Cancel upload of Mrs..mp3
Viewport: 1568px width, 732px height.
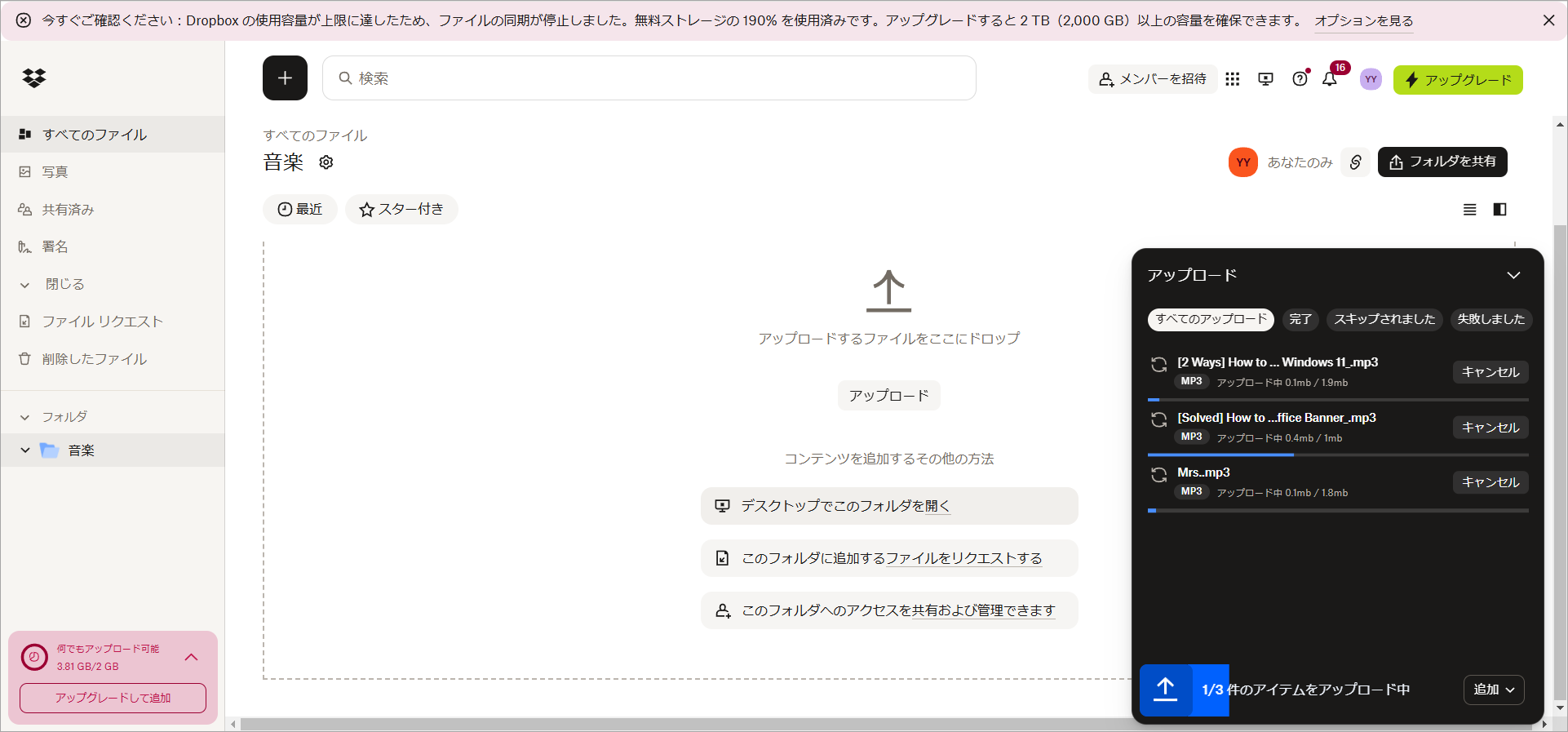tap(1490, 482)
